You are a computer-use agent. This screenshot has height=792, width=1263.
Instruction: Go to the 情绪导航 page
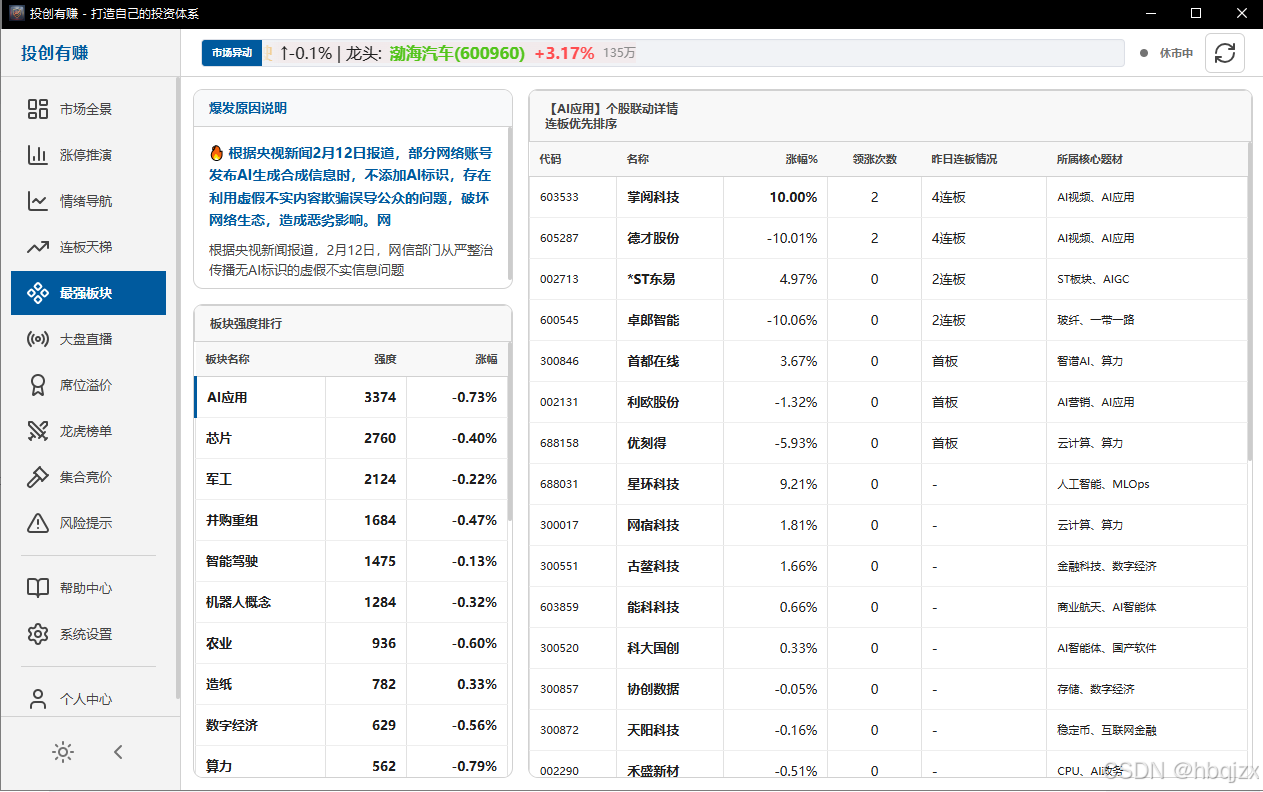pos(88,201)
